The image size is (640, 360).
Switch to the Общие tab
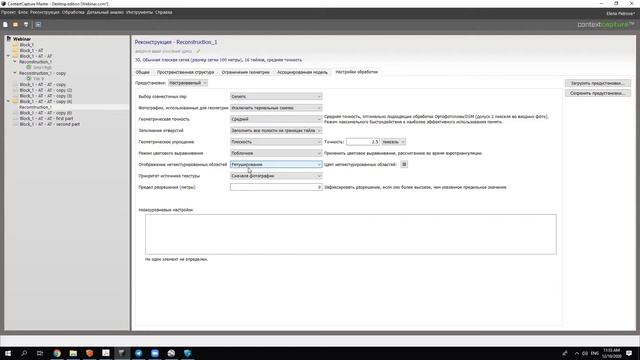[142, 72]
